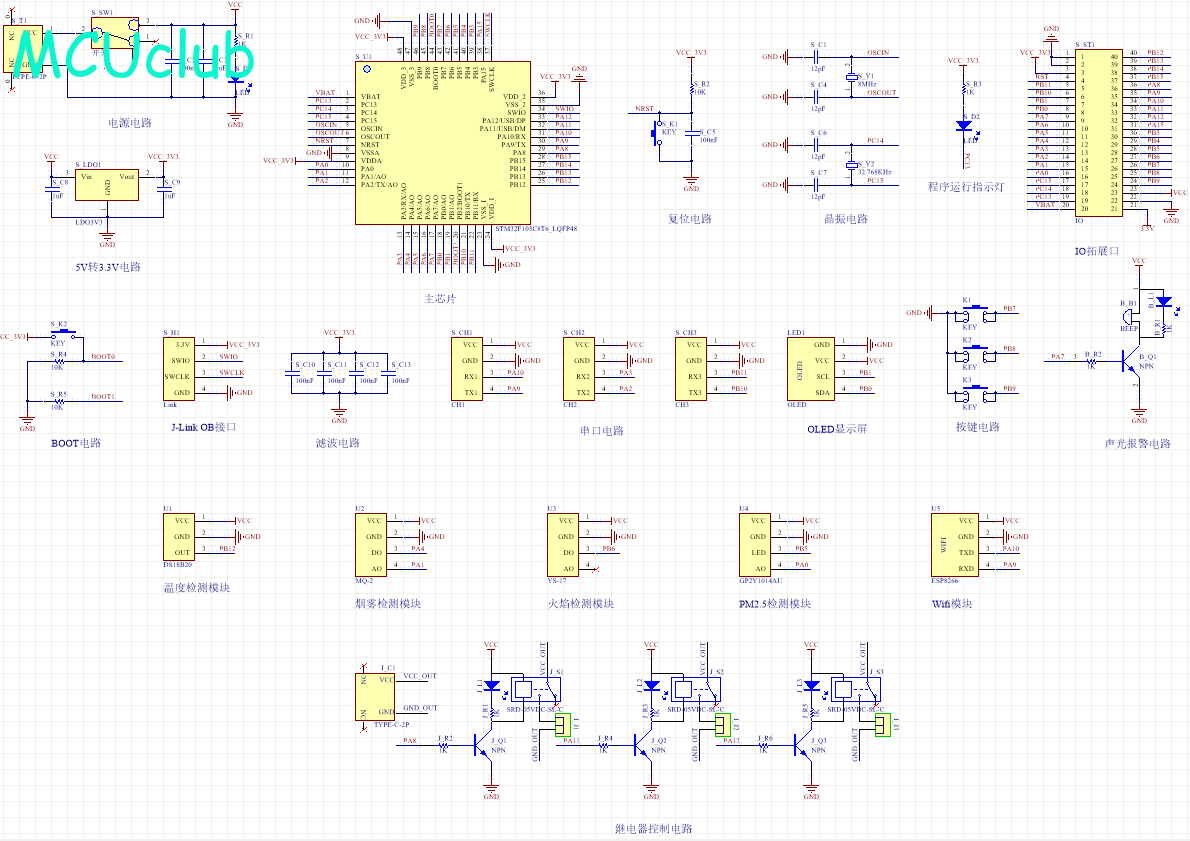The height and width of the screenshot is (841, 1190).
Task: Click the '程序运行指示灯' label
Action: click(965, 187)
